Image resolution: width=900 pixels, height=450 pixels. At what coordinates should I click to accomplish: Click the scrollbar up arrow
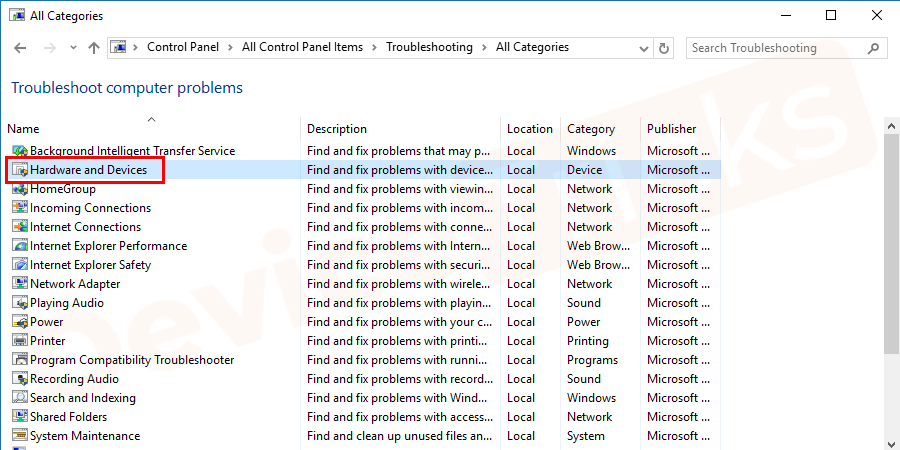(x=891, y=126)
